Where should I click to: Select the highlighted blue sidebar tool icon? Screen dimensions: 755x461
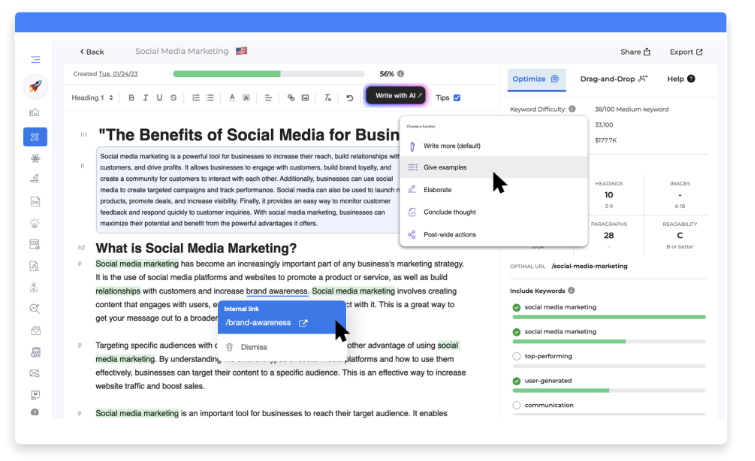35,137
